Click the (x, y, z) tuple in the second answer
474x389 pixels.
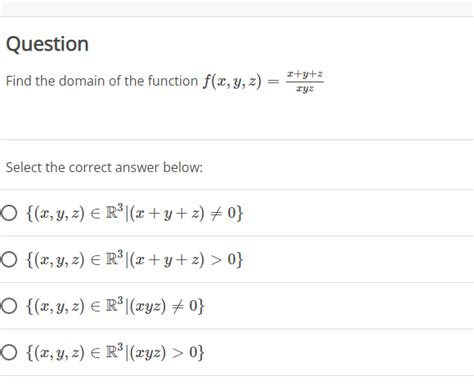click(59, 260)
